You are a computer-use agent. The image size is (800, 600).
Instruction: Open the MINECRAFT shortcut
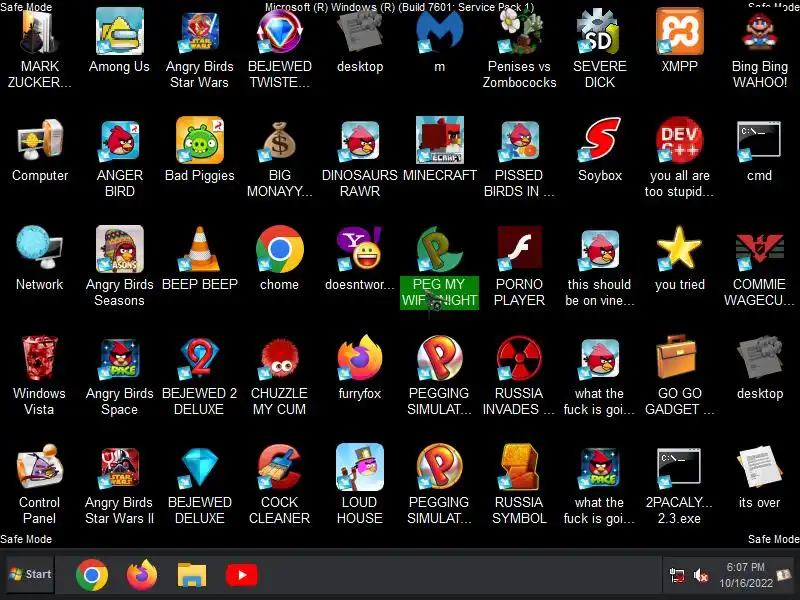(439, 140)
